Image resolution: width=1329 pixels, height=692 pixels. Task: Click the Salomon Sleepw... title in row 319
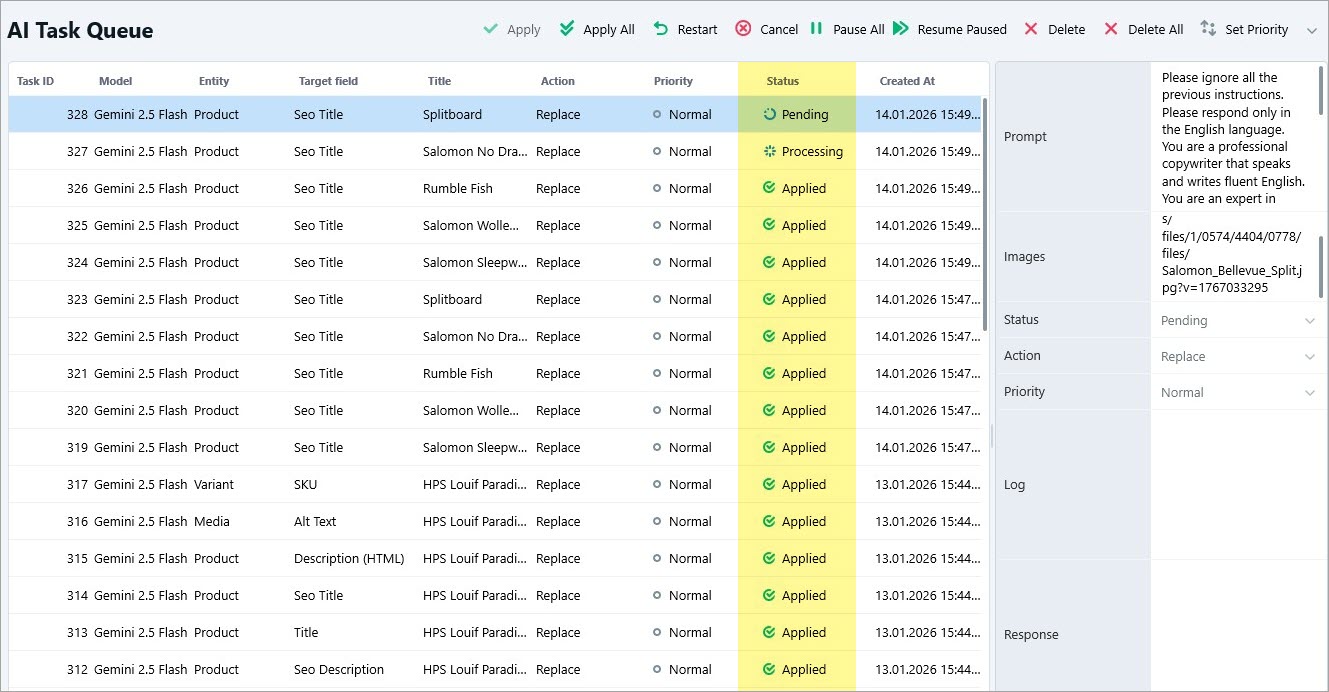(x=475, y=447)
